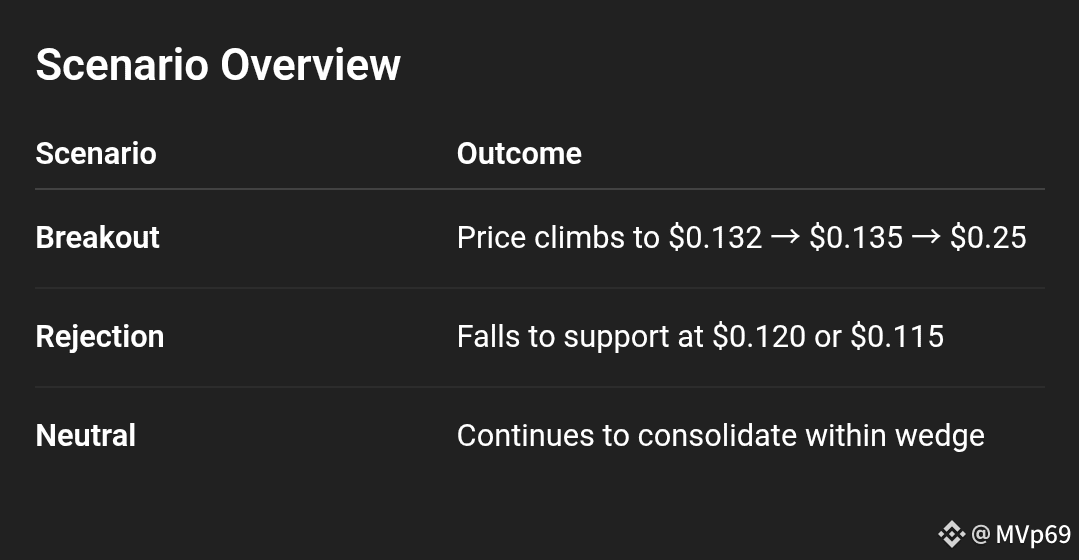The image size is (1079, 560).
Task: Click the first arrow after $0.132
Action: coord(785,237)
